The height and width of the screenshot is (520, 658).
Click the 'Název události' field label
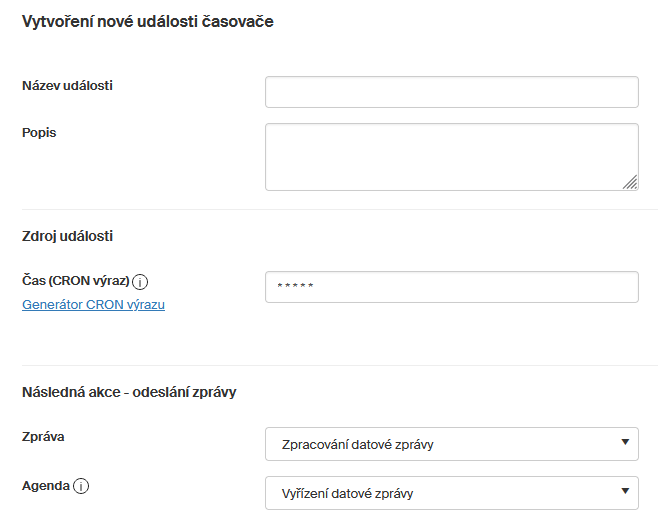[x=67, y=86]
